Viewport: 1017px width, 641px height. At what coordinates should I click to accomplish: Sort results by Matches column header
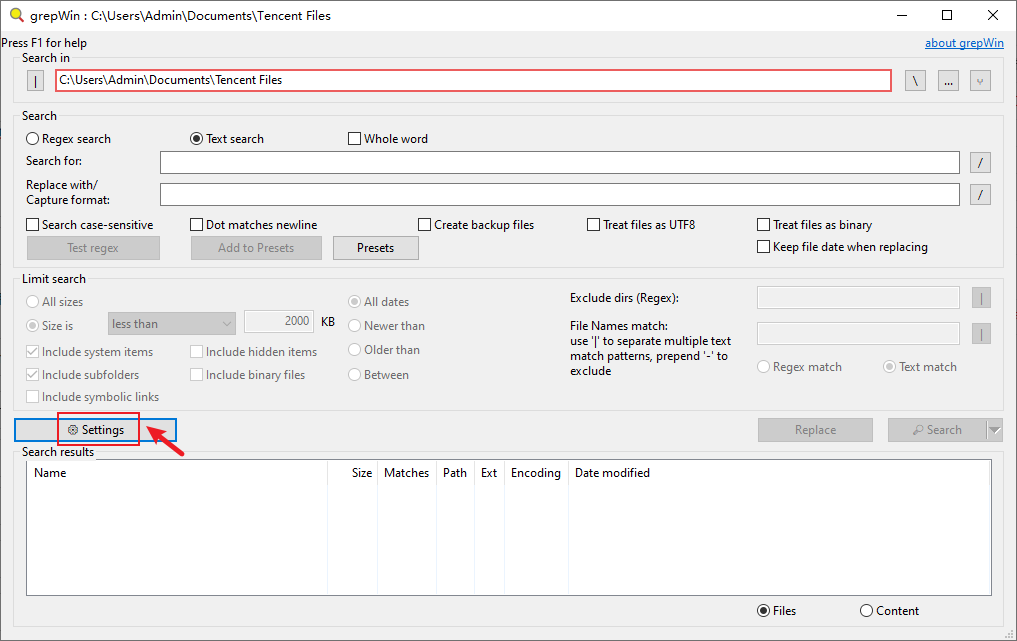point(406,473)
